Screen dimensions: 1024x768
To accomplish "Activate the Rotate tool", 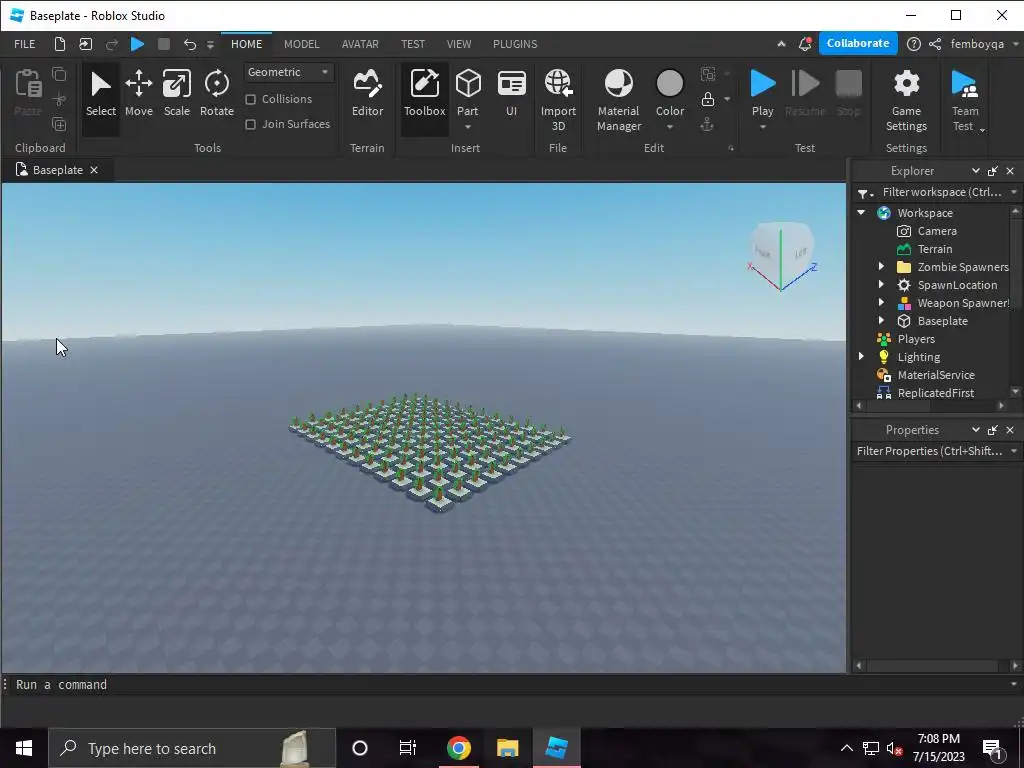I will 216,94.
